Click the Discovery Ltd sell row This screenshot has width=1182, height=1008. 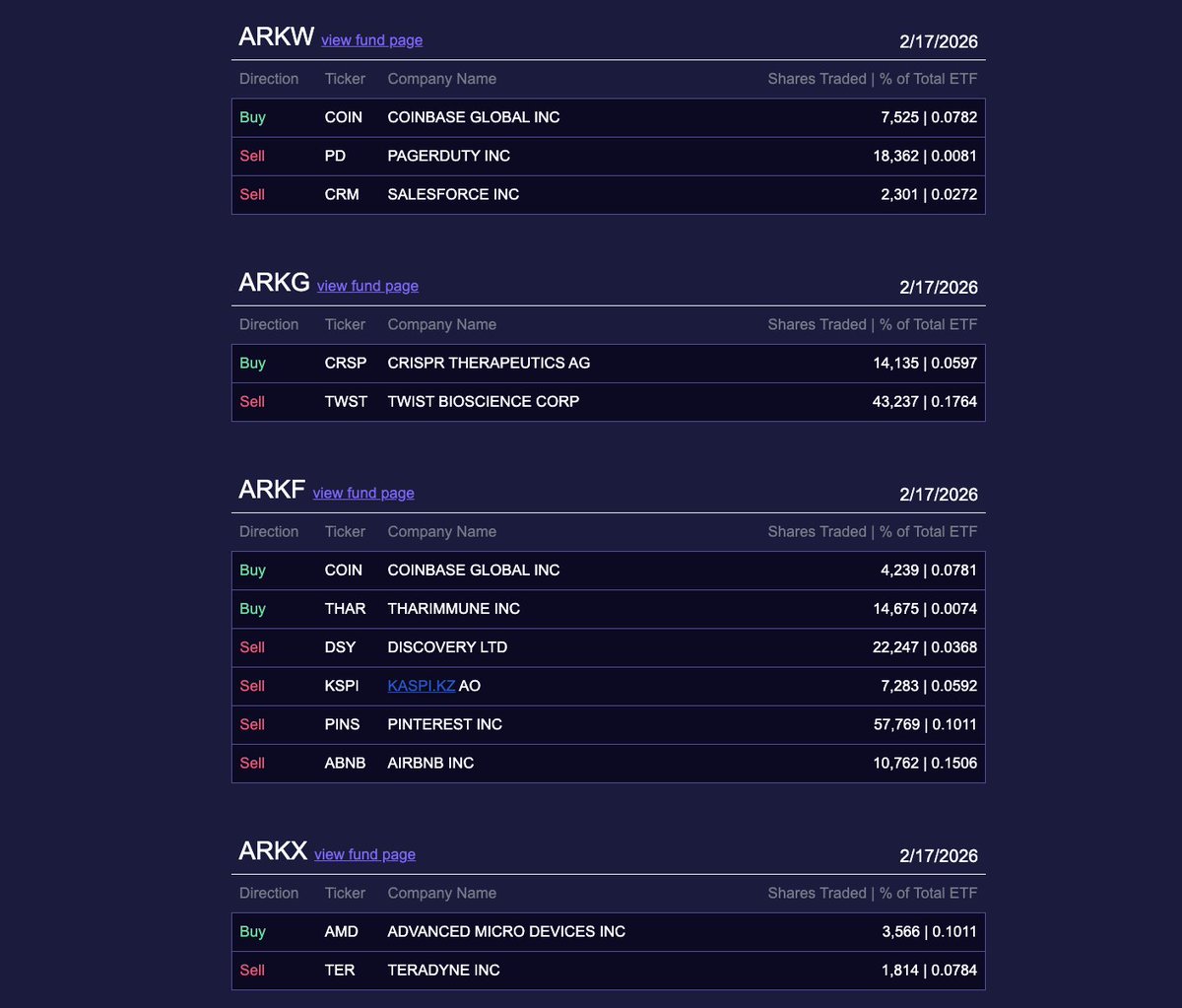pos(608,647)
